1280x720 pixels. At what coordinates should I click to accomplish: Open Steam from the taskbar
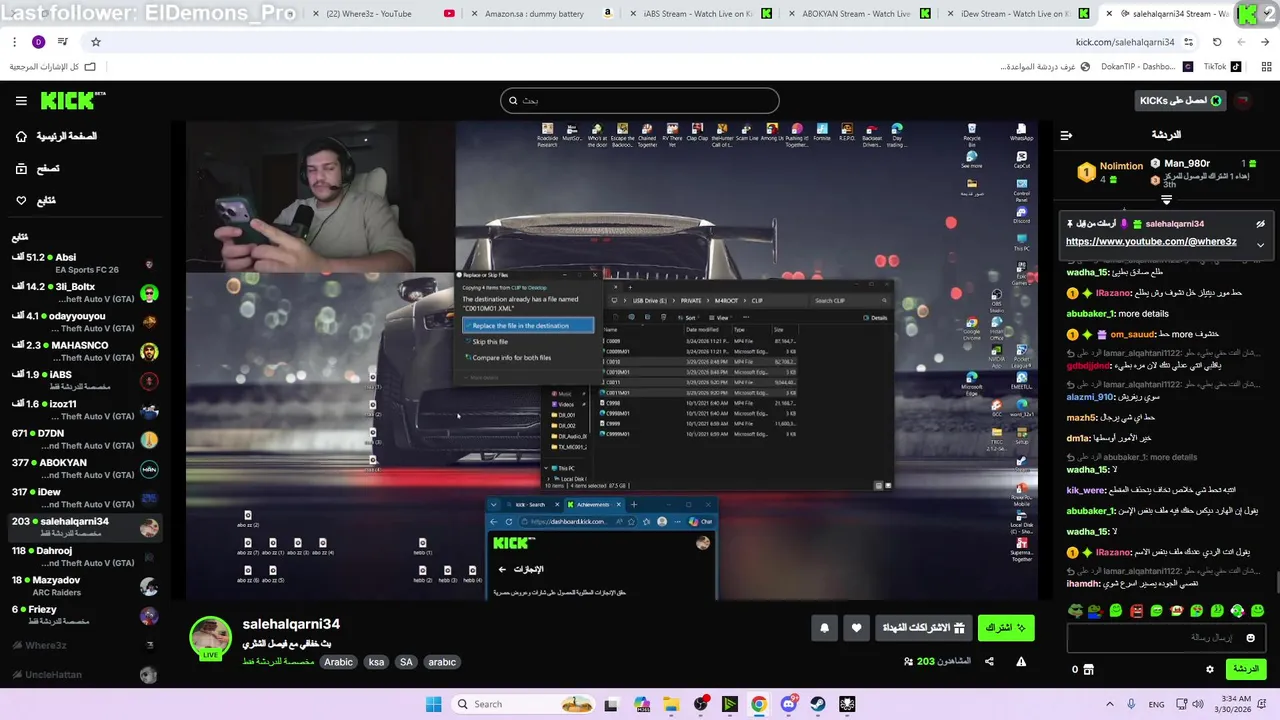[818, 704]
